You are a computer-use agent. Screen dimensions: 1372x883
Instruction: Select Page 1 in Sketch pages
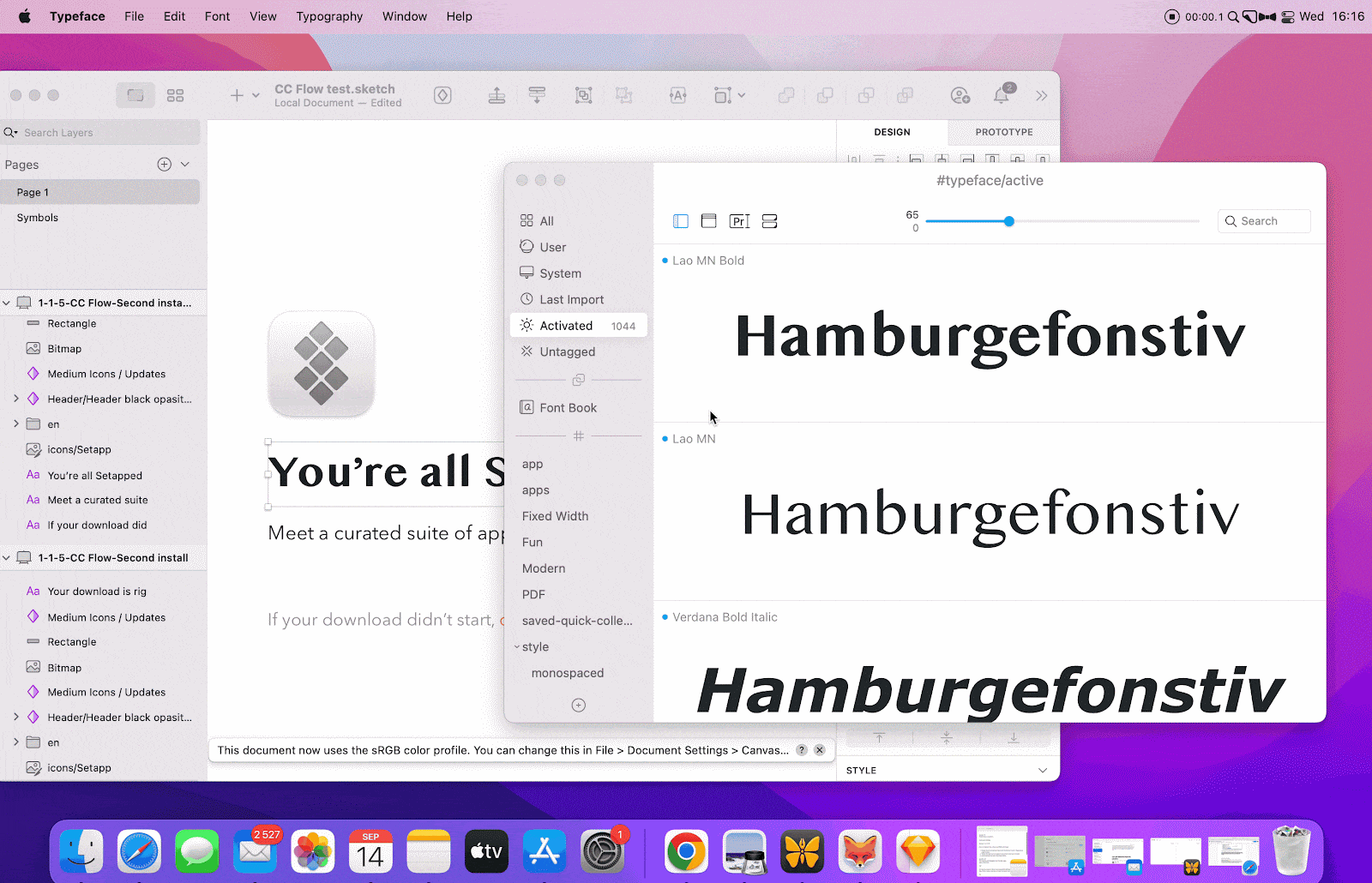100,192
